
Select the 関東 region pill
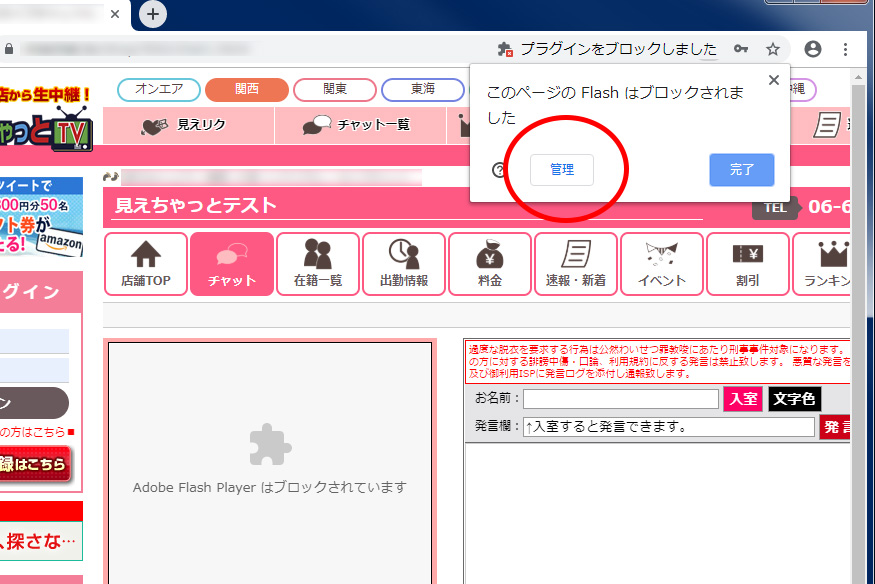pos(335,89)
